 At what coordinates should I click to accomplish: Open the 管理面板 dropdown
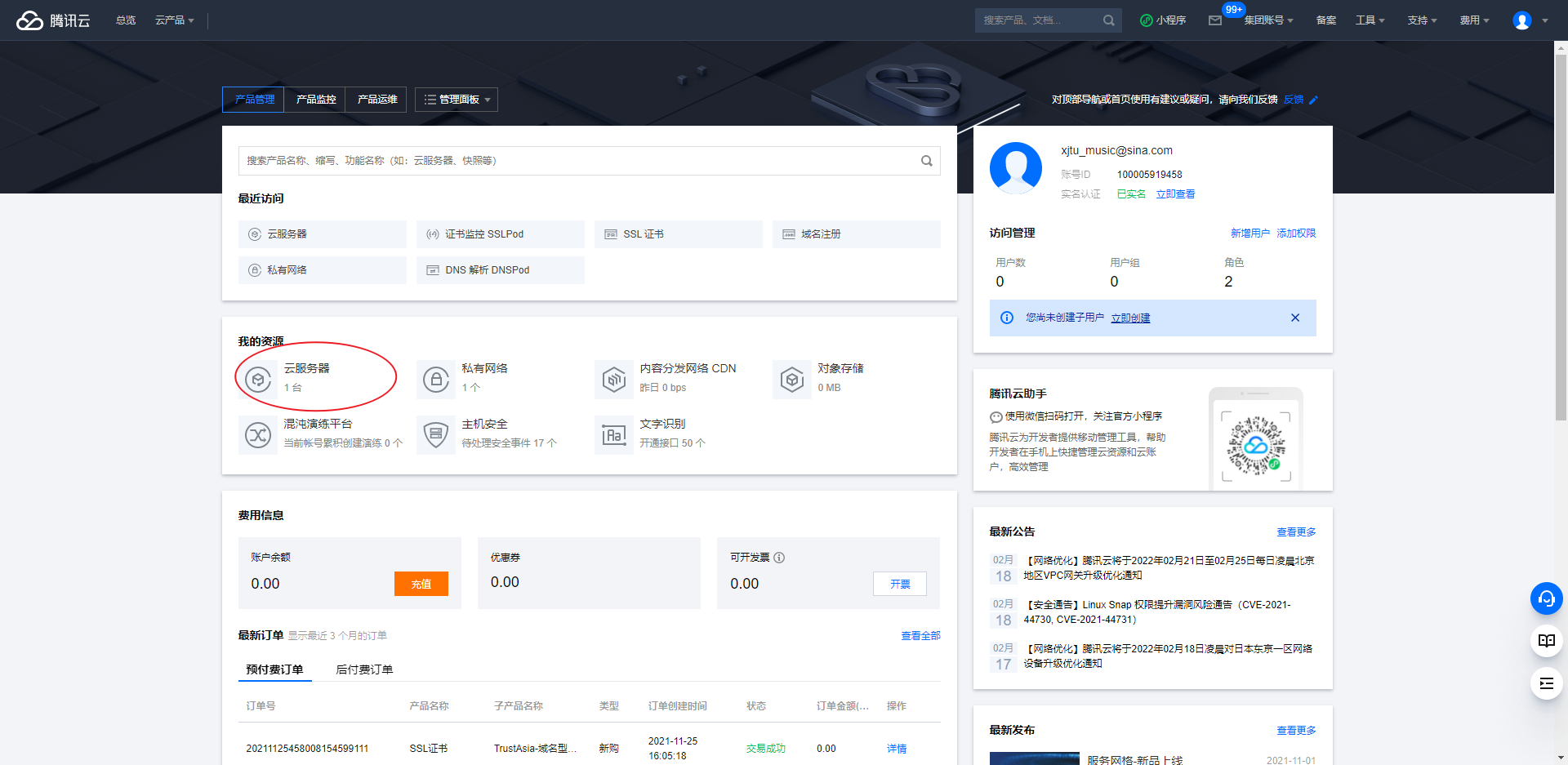click(457, 100)
